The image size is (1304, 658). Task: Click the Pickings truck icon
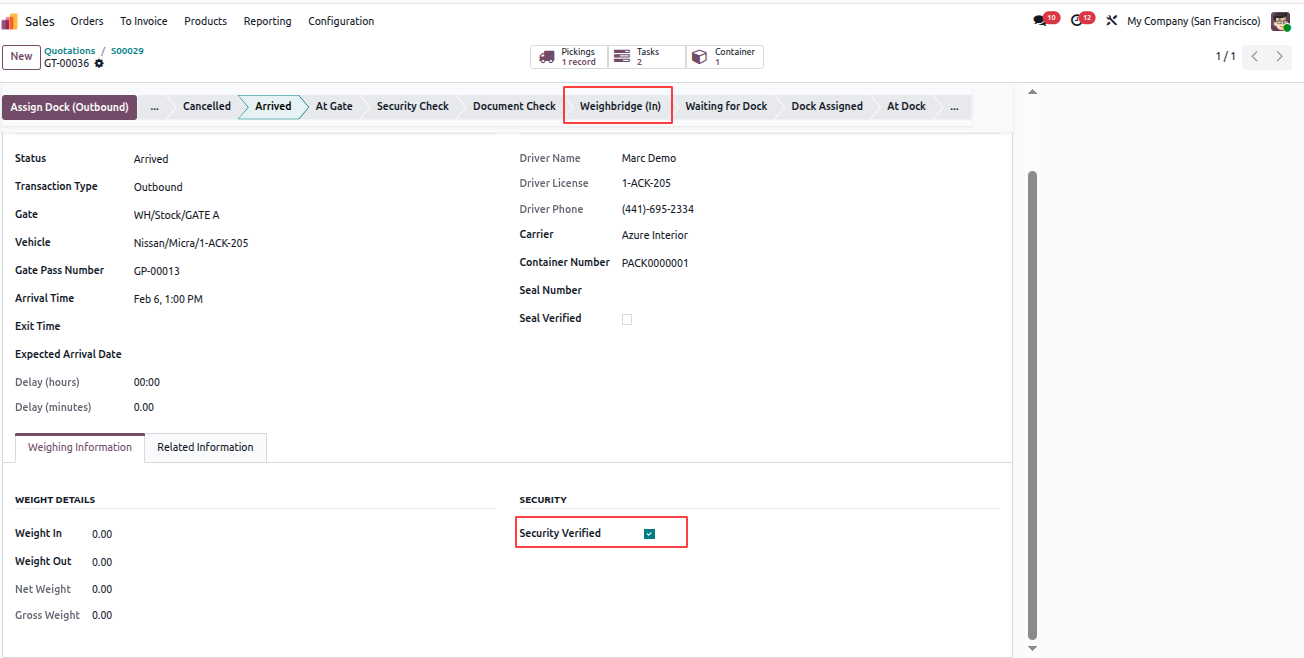(x=547, y=57)
